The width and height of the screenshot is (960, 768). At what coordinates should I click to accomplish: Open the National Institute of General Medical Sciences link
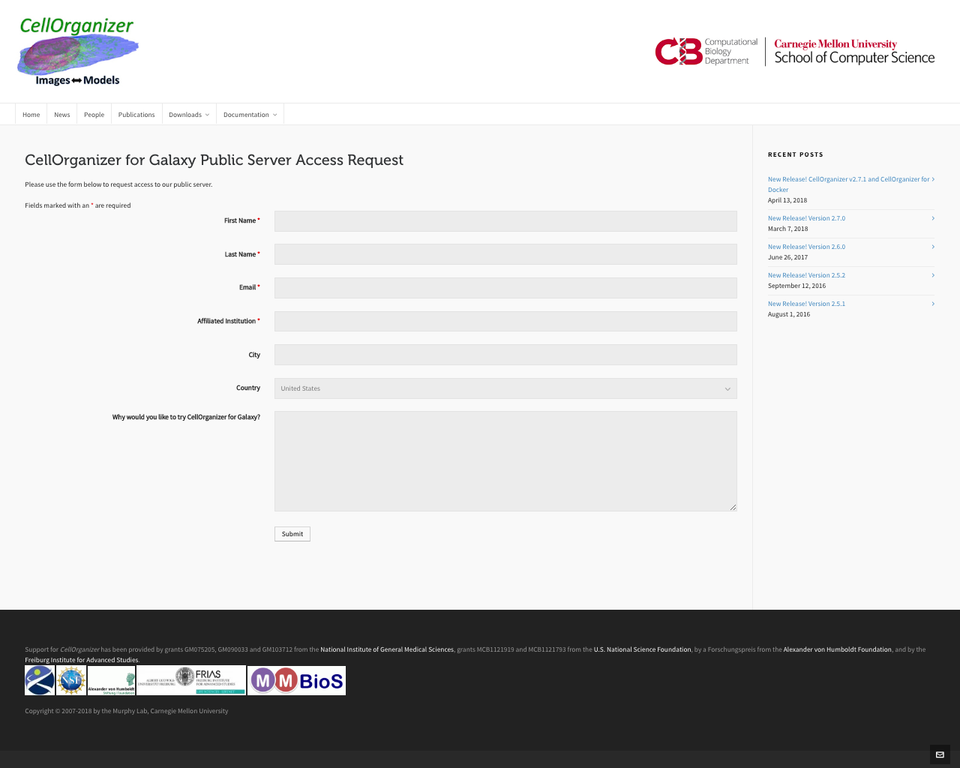[387, 649]
